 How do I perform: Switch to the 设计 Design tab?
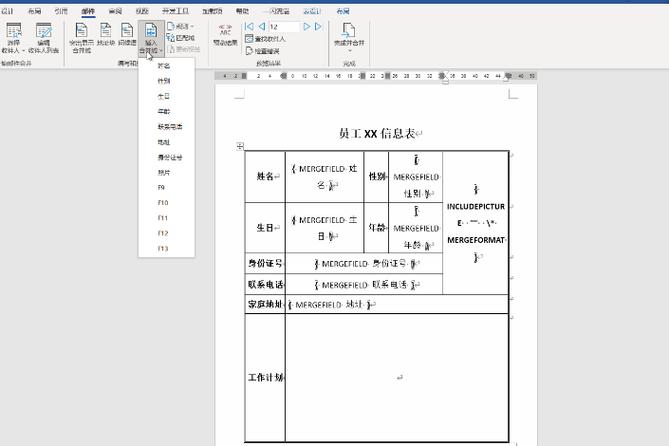[7, 11]
